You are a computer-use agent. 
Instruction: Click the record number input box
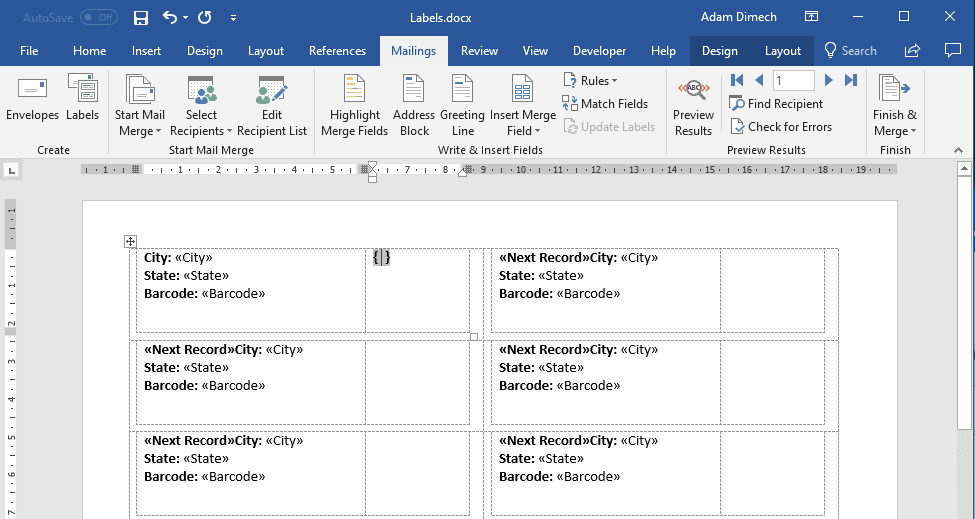tap(793, 80)
